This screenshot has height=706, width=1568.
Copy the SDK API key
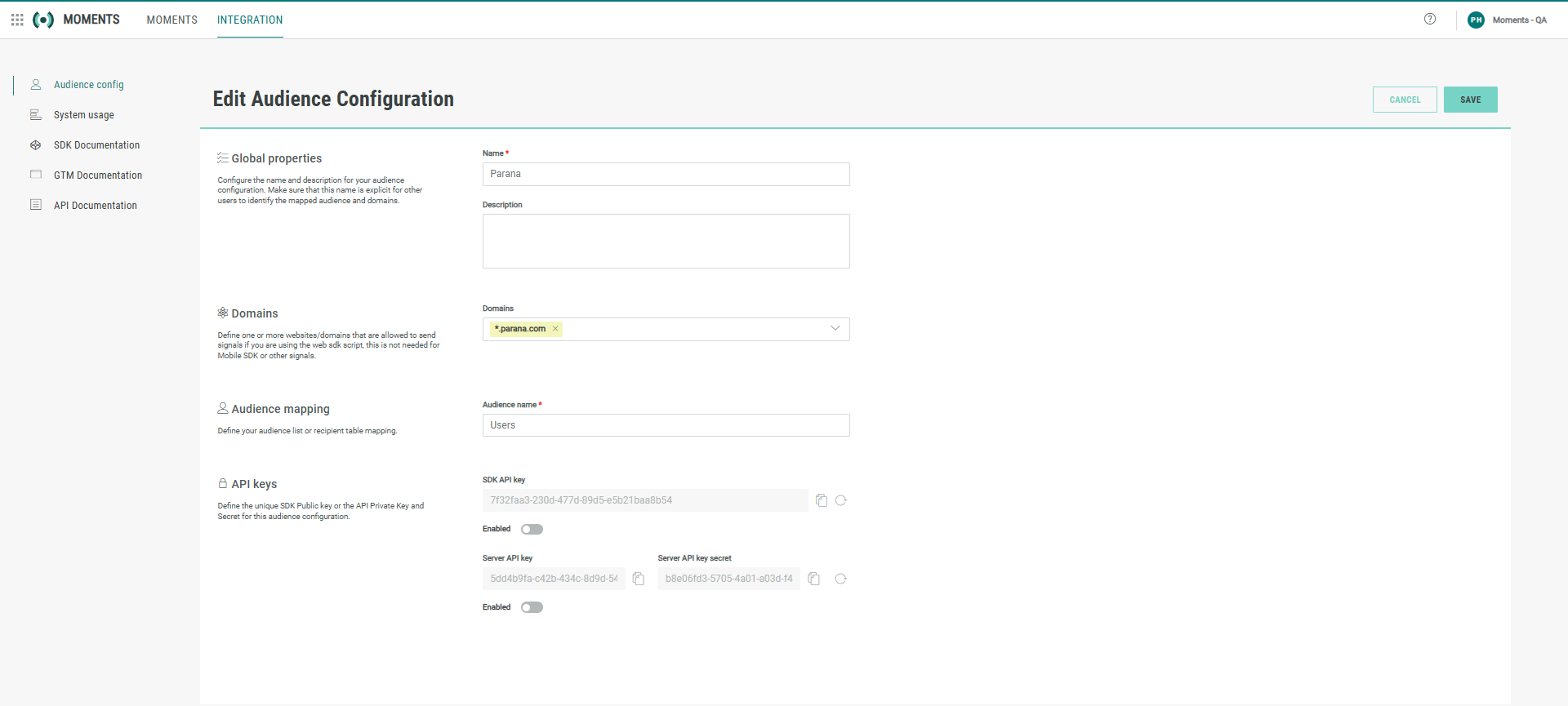822,500
